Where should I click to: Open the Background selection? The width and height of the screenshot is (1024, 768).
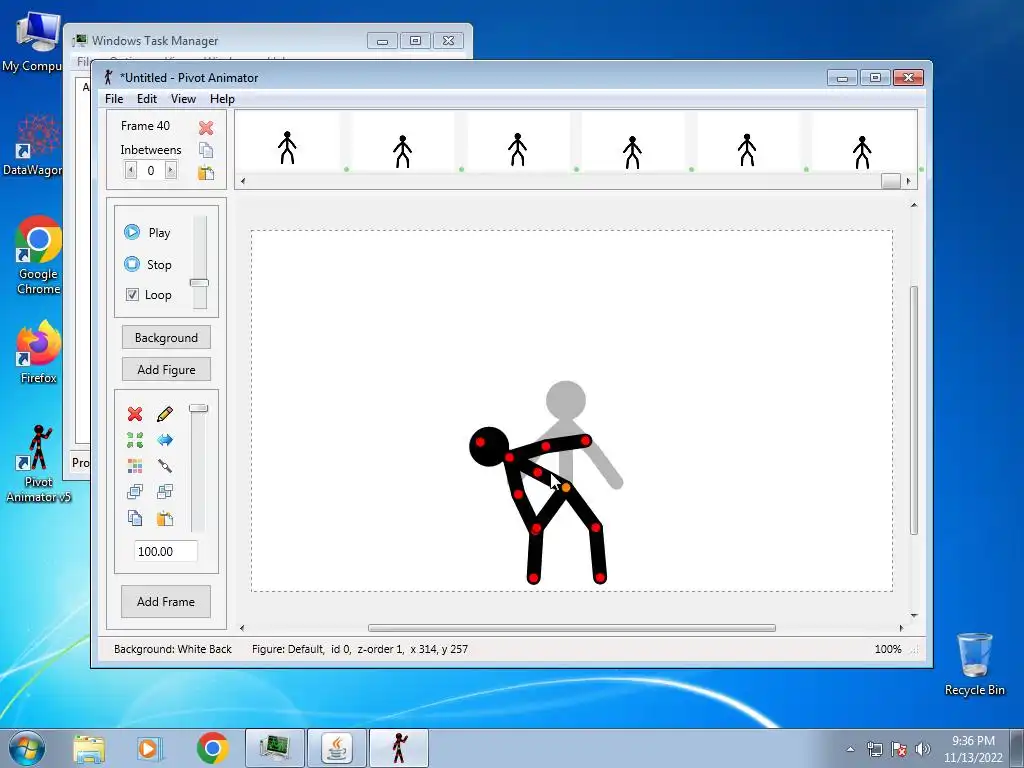(166, 338)
